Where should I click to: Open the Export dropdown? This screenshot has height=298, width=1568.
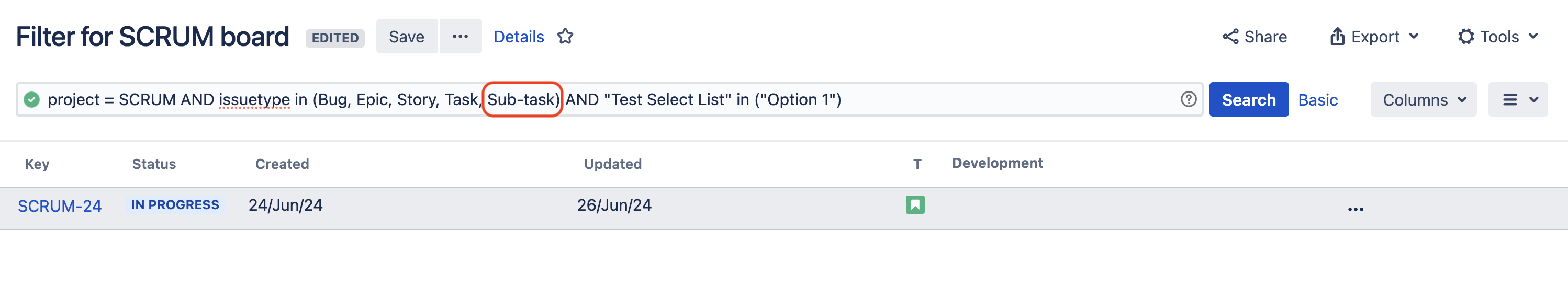point(1374,37)
